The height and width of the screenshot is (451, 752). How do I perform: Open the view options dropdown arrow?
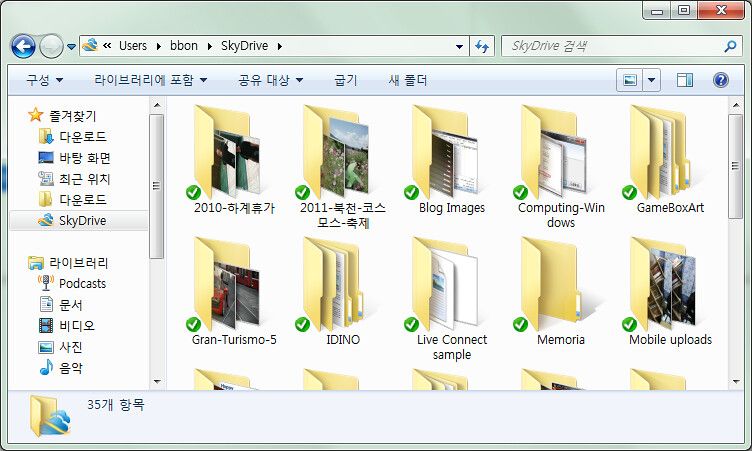(x=651, y=80)
